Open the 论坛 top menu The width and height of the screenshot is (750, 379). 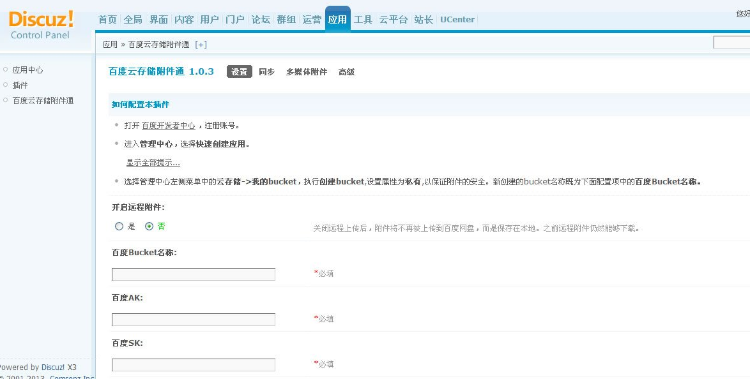(261, 20)
